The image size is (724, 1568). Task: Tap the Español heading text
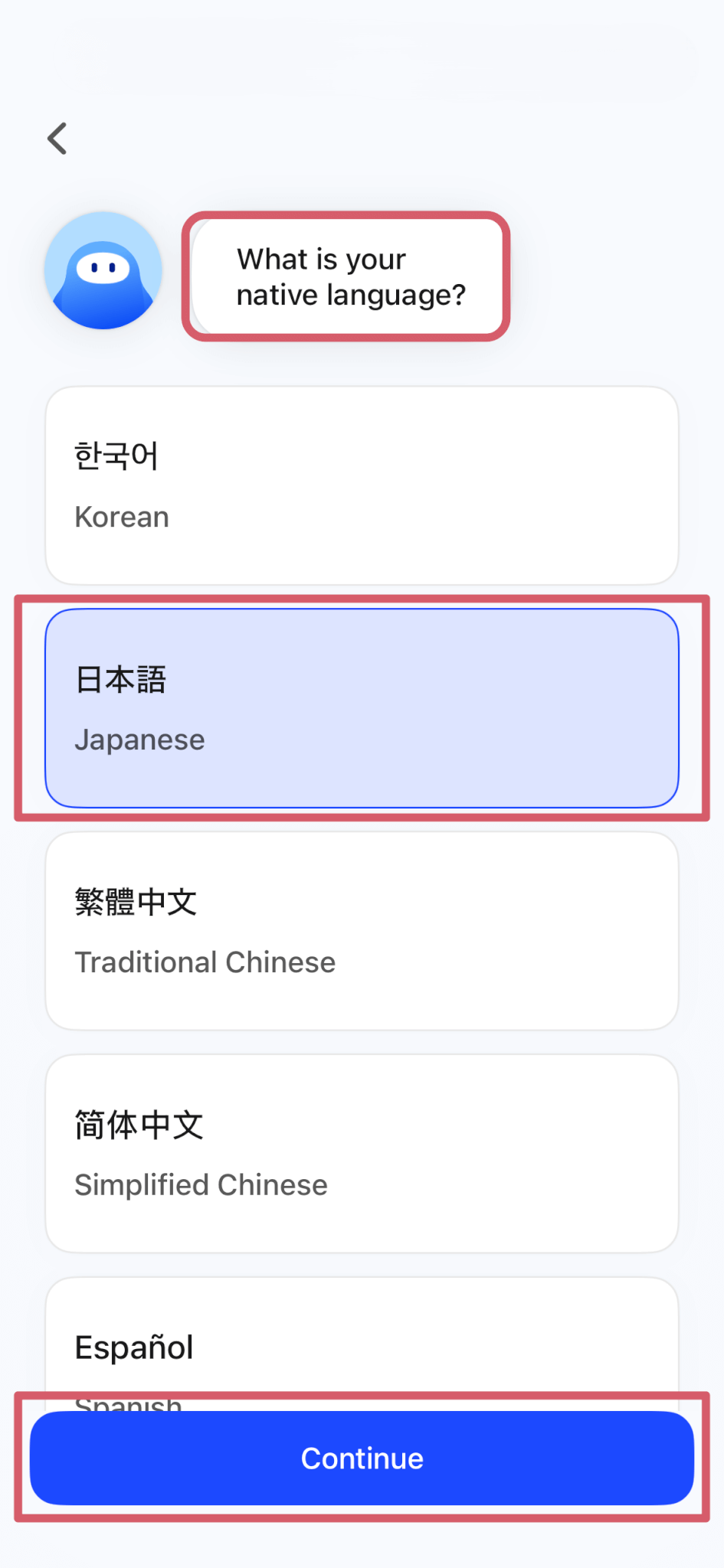pos(134,1347)
